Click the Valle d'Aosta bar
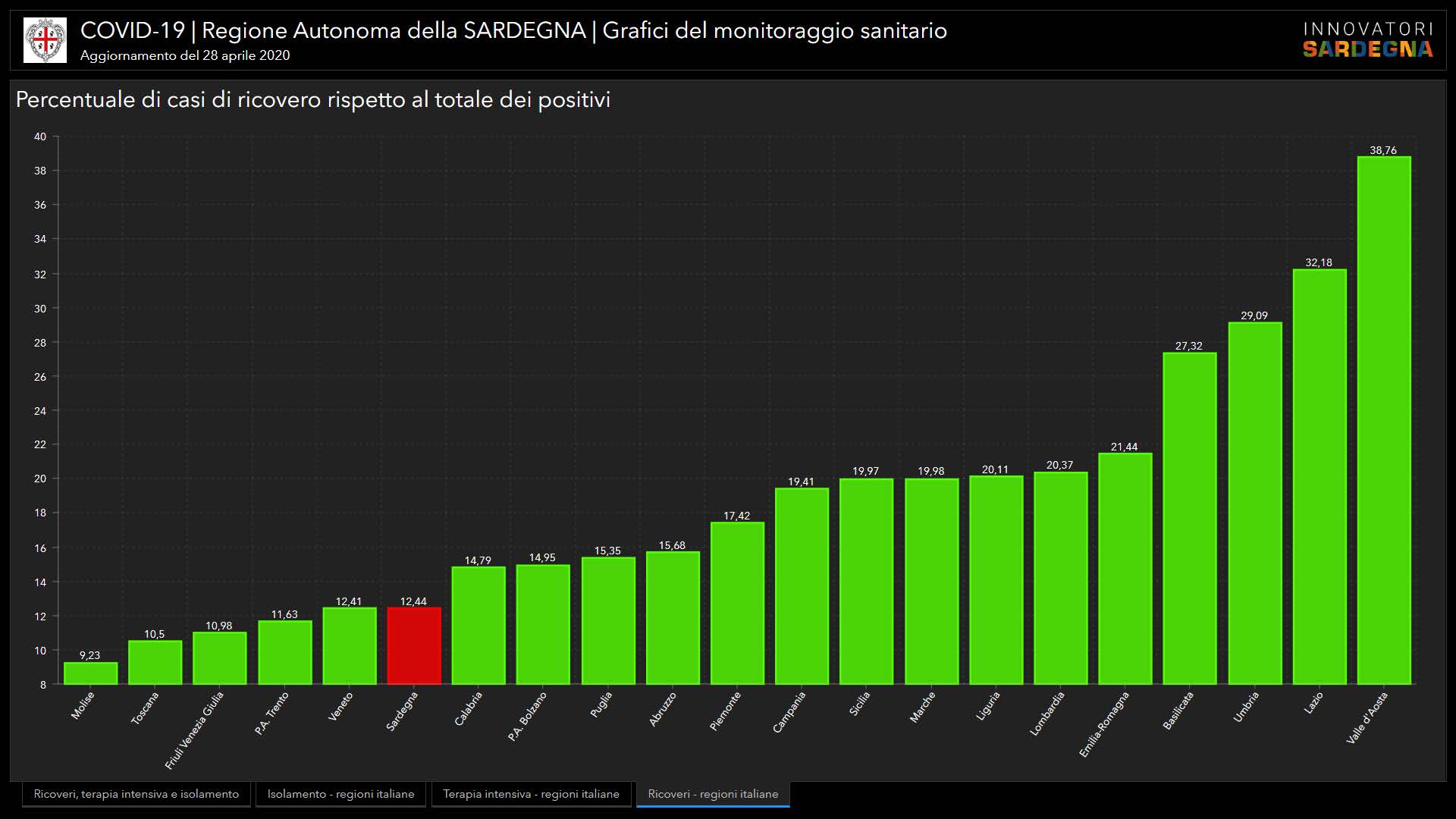1456x819 pixels. pos(1384,421)
